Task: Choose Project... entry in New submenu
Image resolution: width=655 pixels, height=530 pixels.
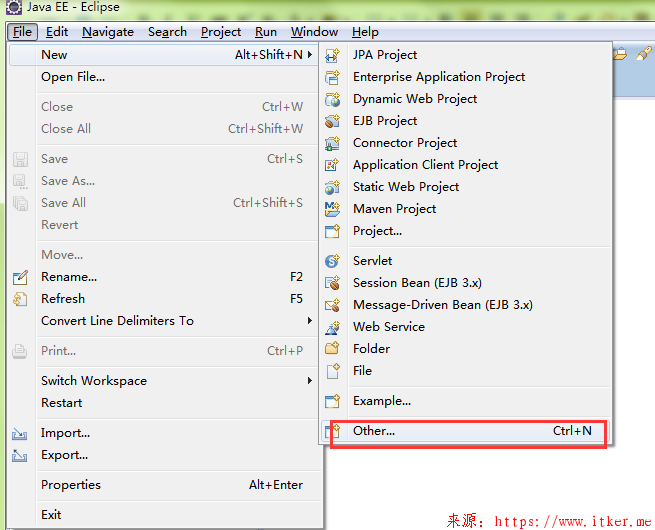Action: (466, 231)
